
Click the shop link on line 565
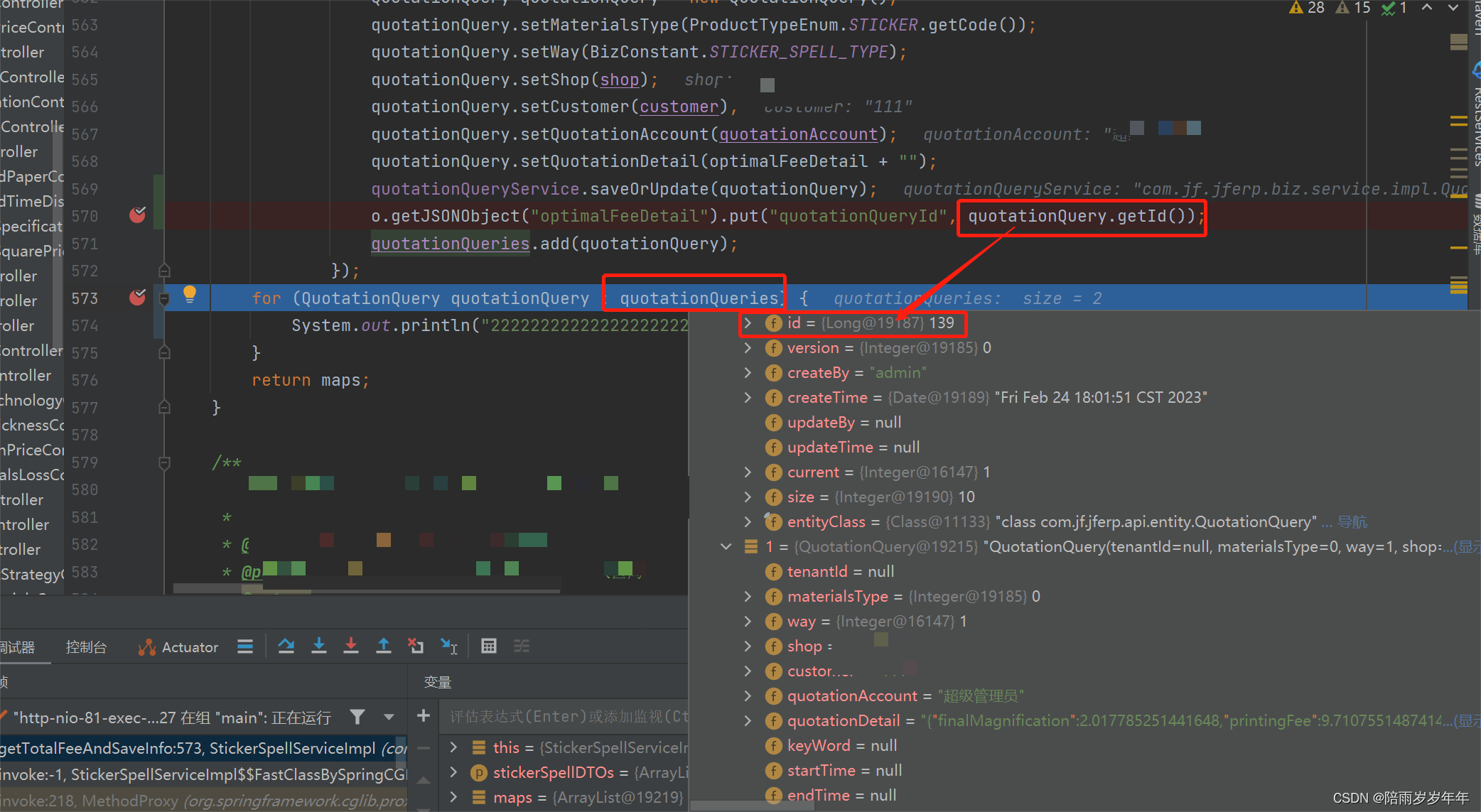tap(620, 80)
